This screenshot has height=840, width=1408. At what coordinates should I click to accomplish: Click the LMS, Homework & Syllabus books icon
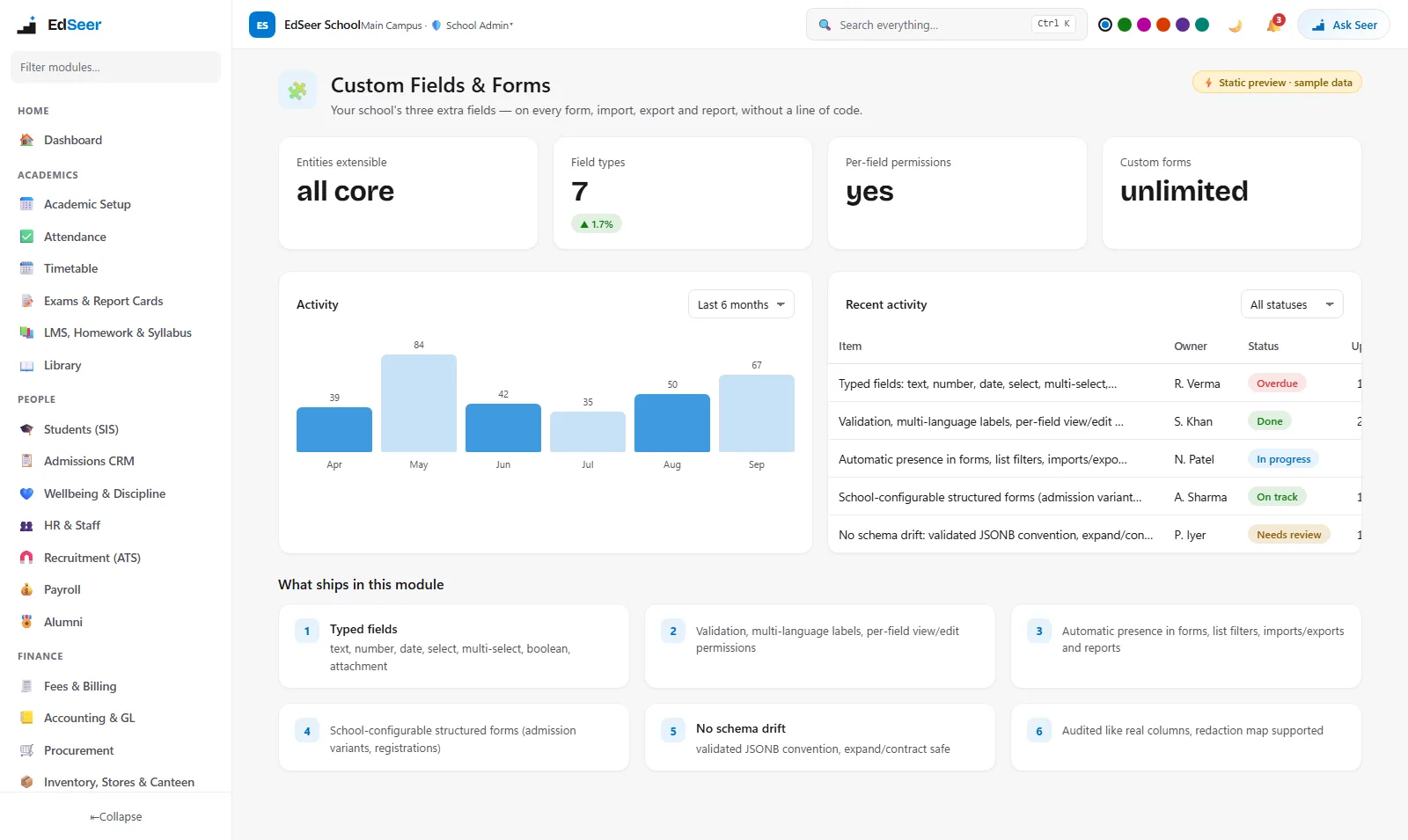click(26, 332)
